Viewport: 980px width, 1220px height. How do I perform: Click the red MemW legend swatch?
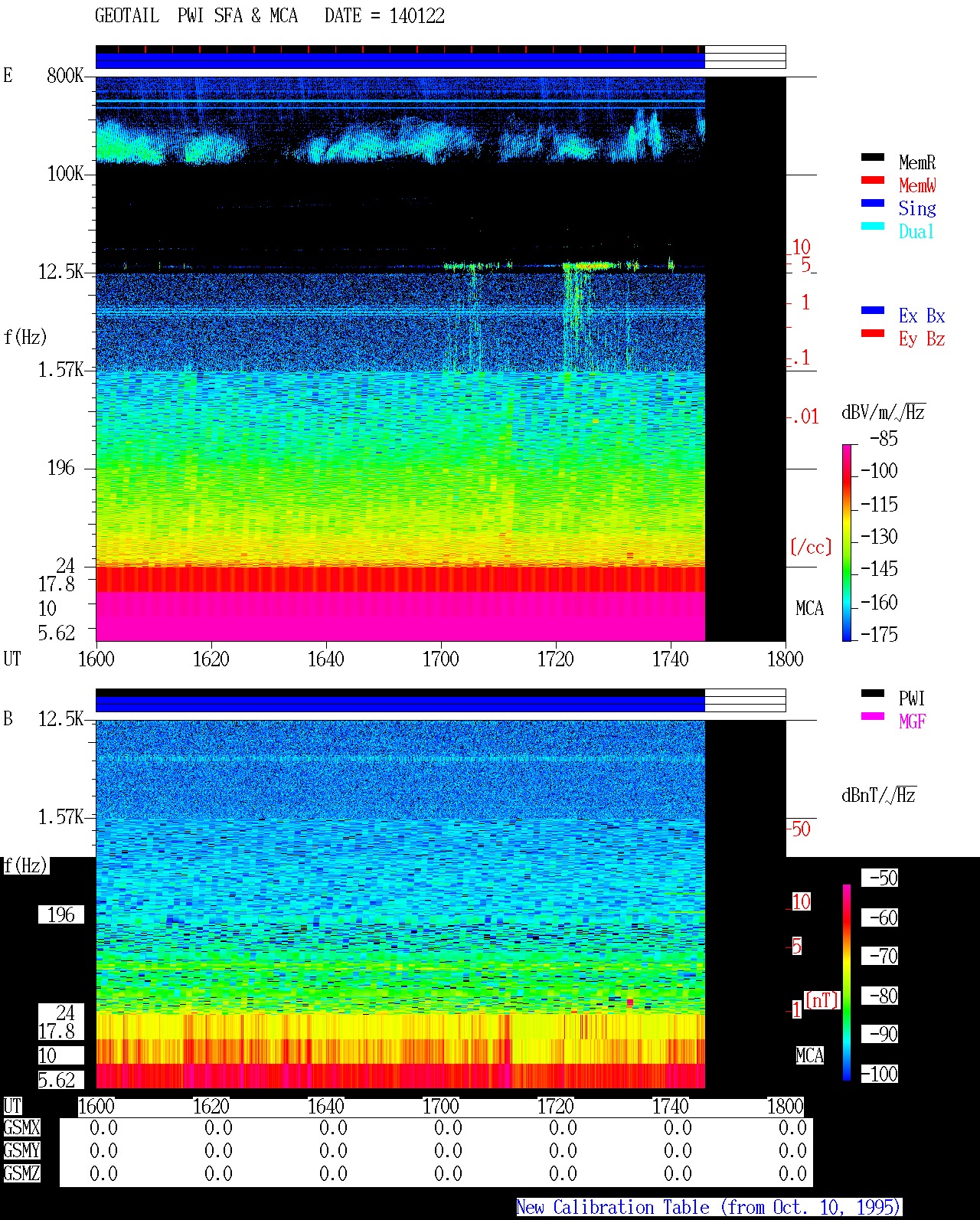[x=873, y=181]
